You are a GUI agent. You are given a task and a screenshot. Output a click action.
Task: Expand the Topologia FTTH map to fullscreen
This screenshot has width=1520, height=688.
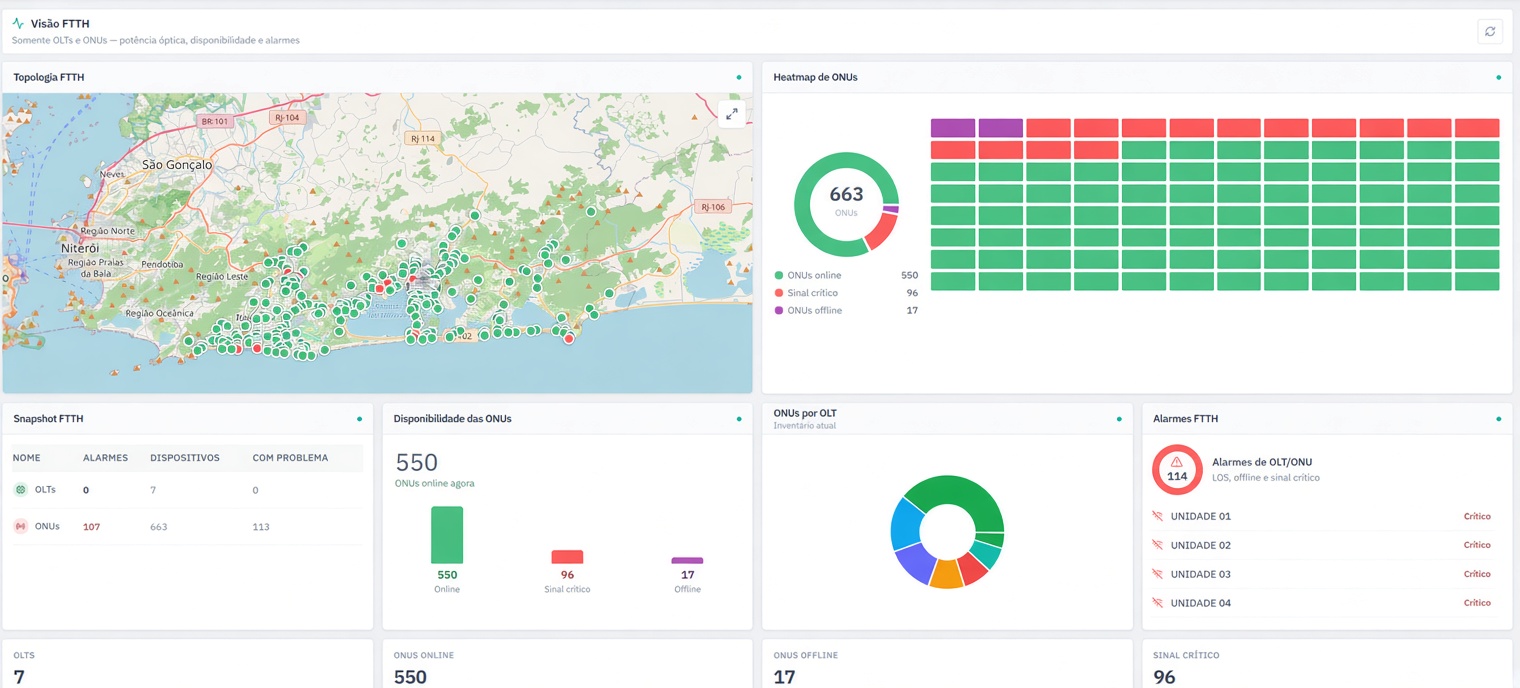732,114
